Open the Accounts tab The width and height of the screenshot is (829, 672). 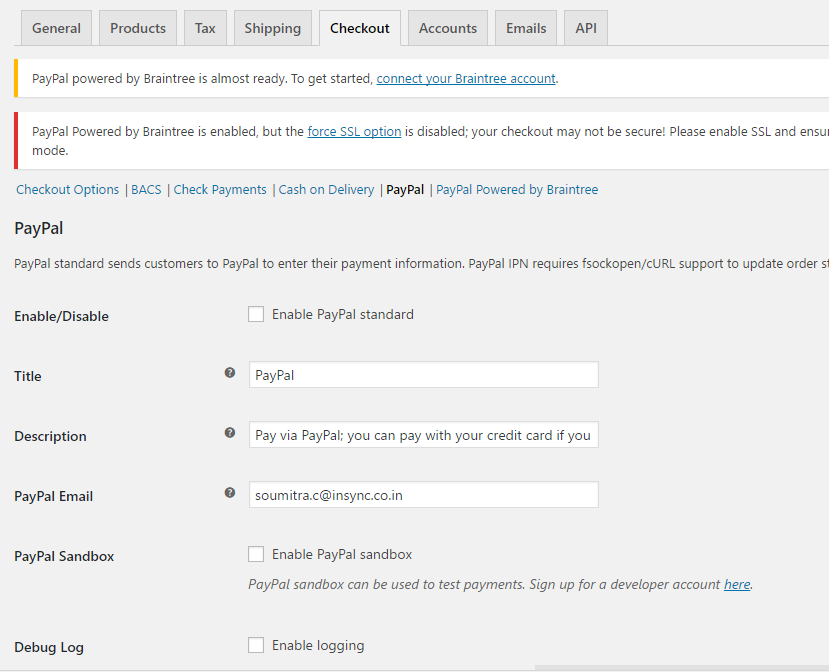[448, 28]
